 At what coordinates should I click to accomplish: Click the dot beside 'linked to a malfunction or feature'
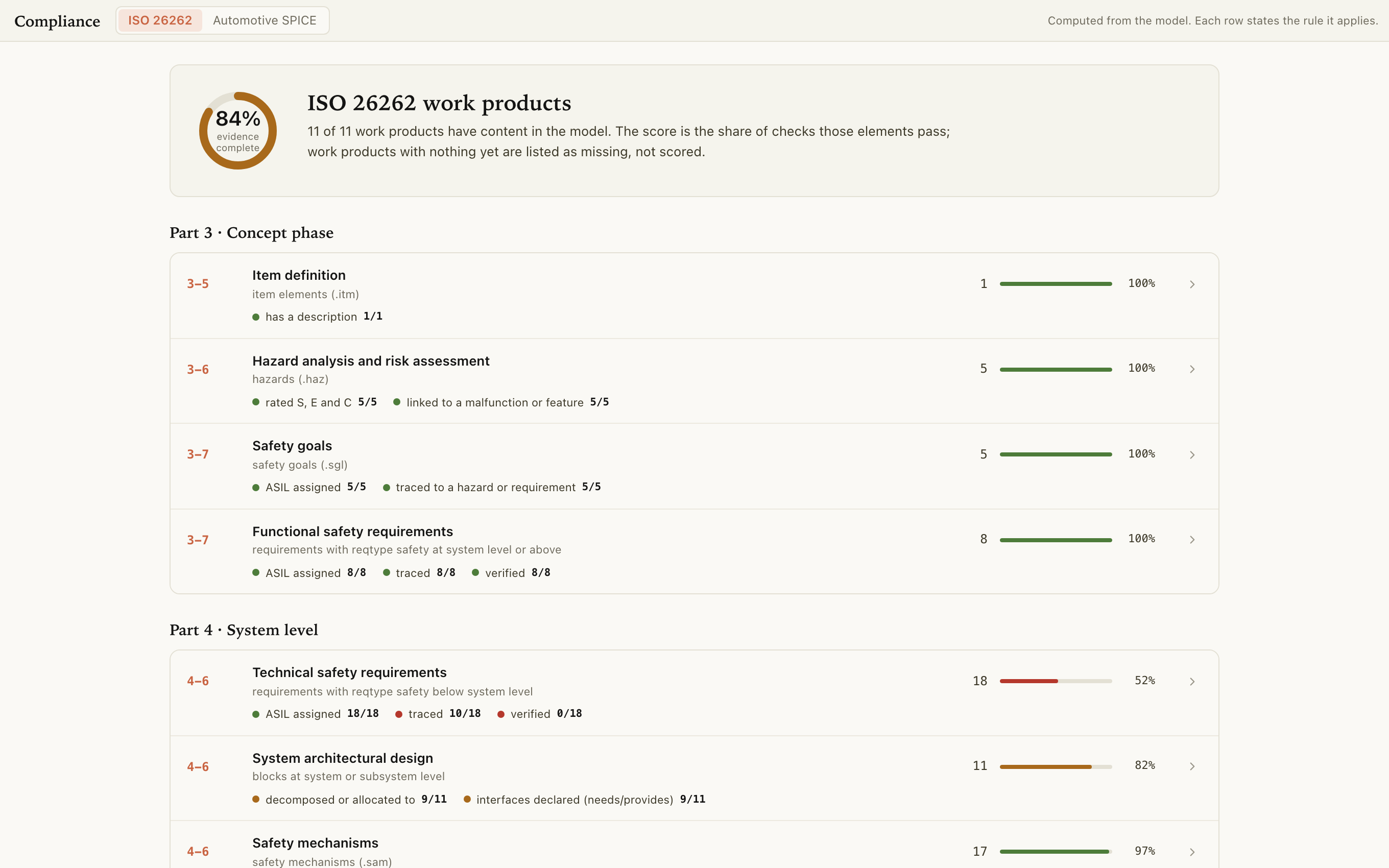coord(397,402)
